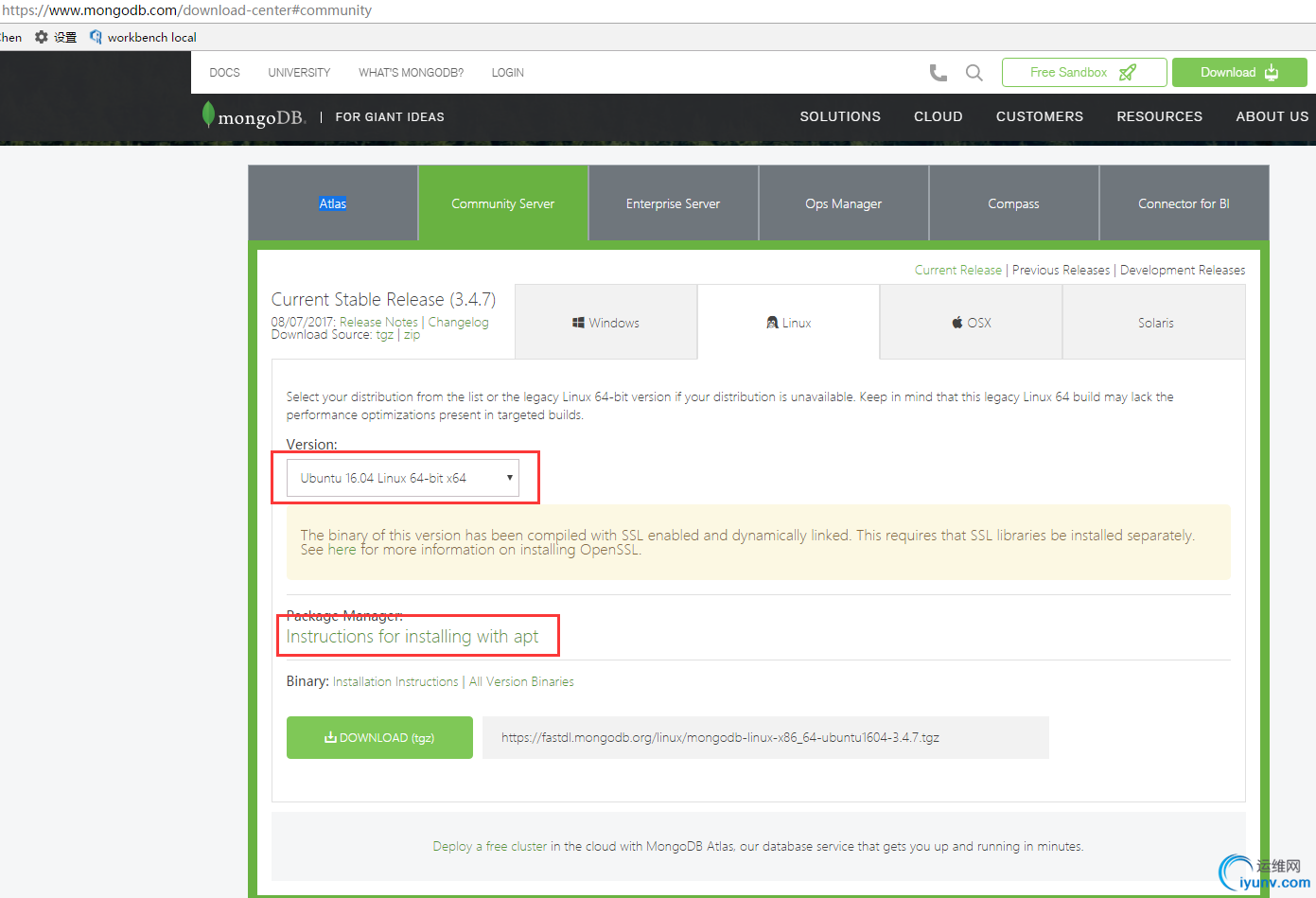Click the Linux penguin icon
This screenshot has height=898, width=1316.
772,323
